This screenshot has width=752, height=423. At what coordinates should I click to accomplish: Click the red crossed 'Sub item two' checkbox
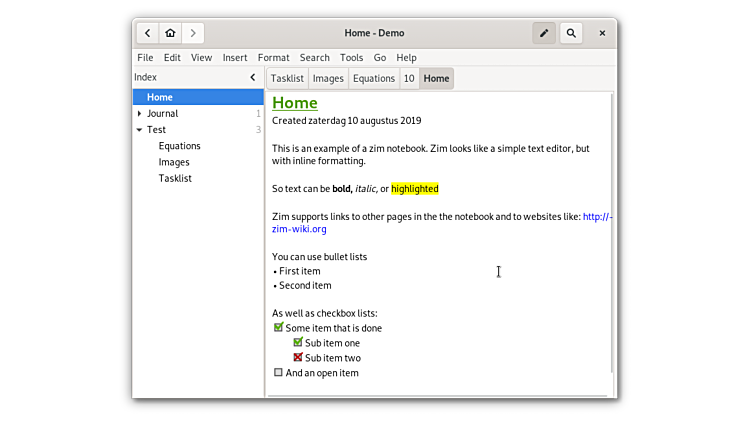(298, 357)
